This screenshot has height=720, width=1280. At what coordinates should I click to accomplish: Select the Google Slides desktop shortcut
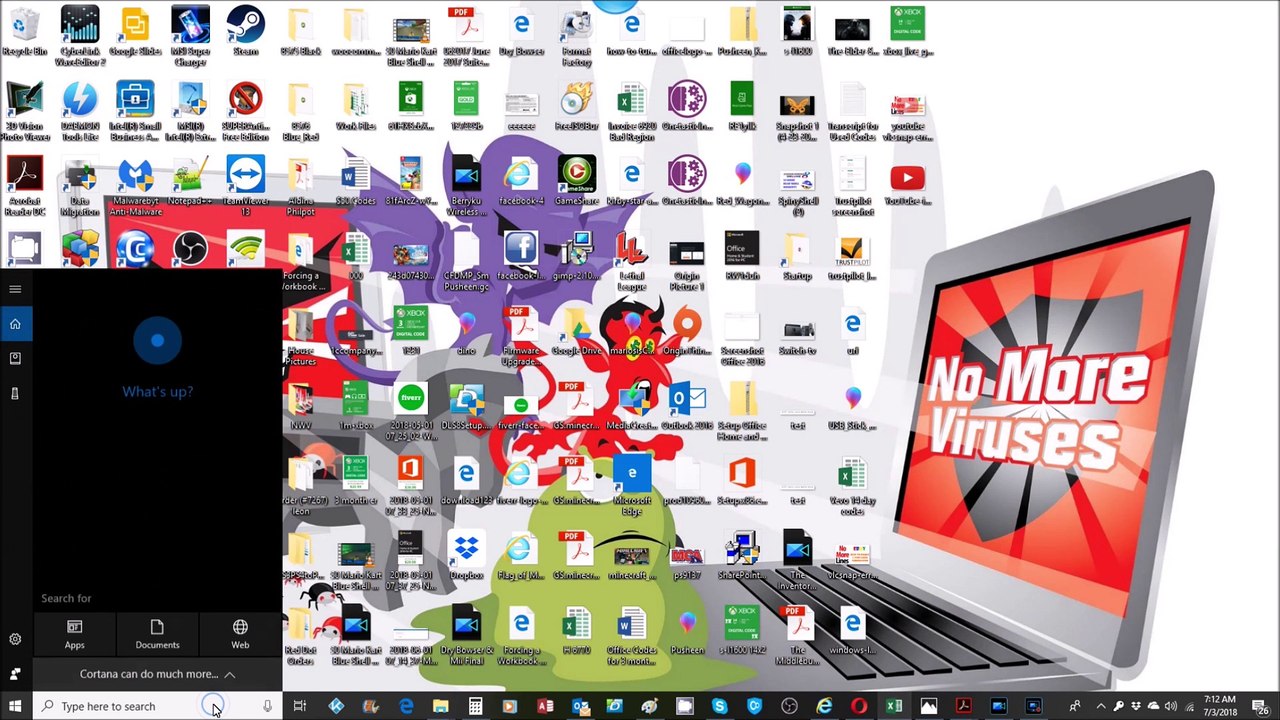[x=135, y=32]
